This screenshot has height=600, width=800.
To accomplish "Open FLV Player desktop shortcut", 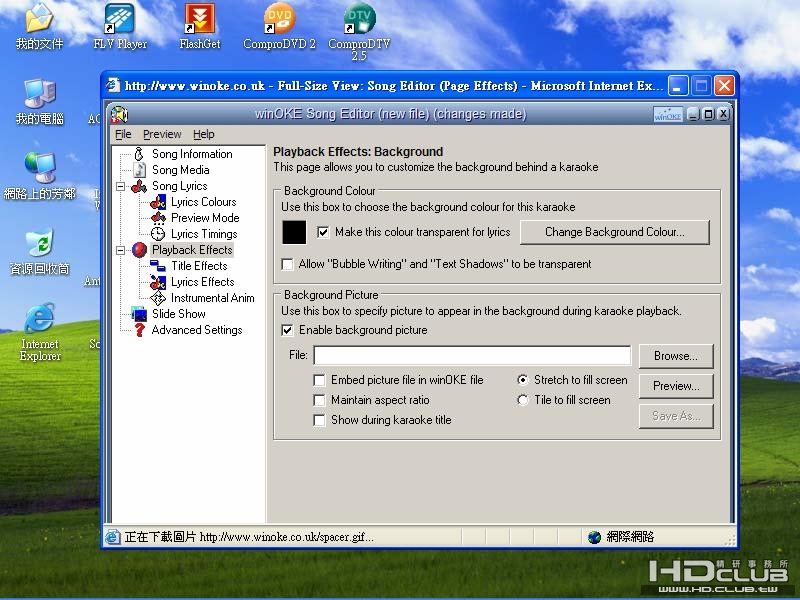I will (120, 27).
